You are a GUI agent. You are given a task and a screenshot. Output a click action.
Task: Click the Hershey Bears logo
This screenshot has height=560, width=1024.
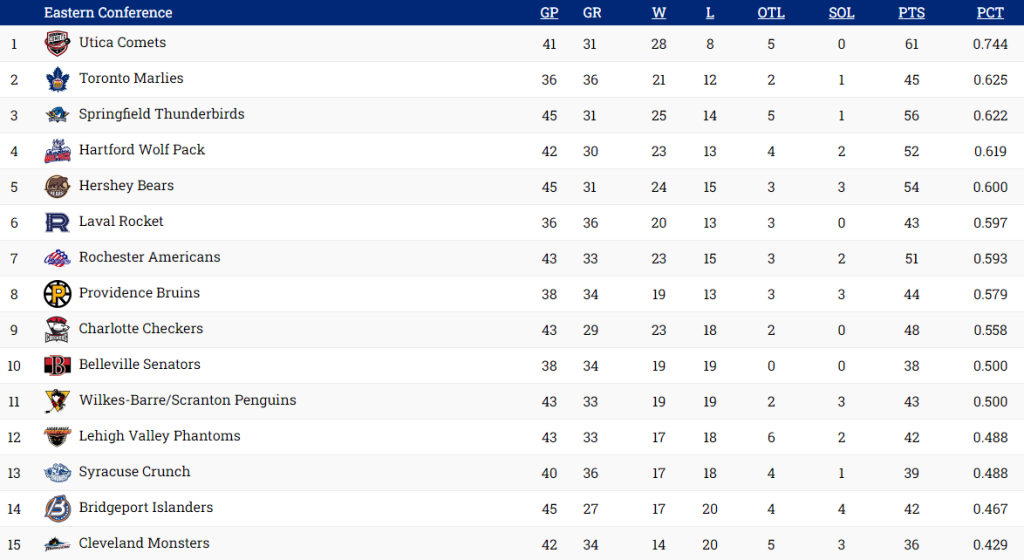coord(57,187)
